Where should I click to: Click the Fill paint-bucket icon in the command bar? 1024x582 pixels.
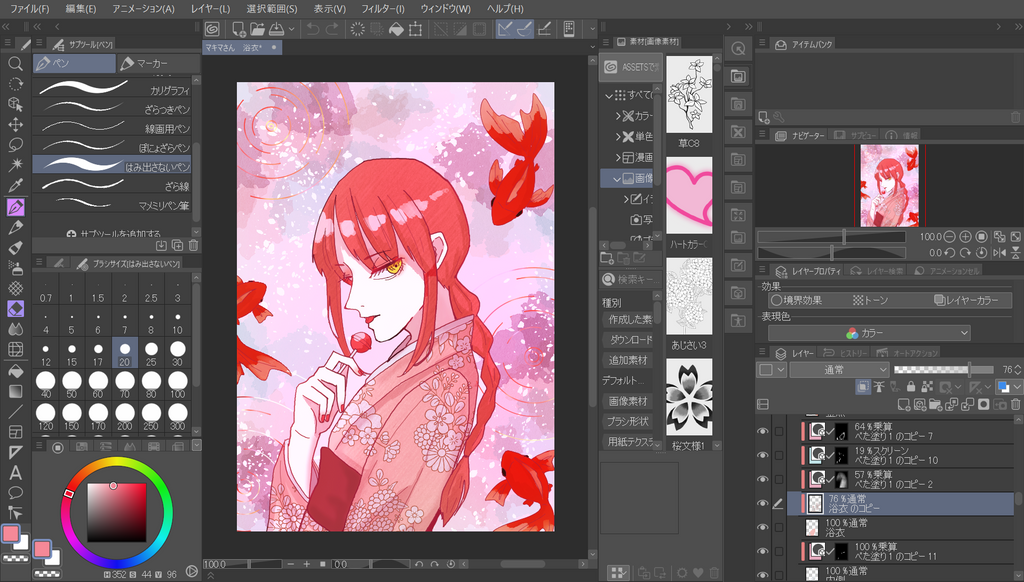396,29
